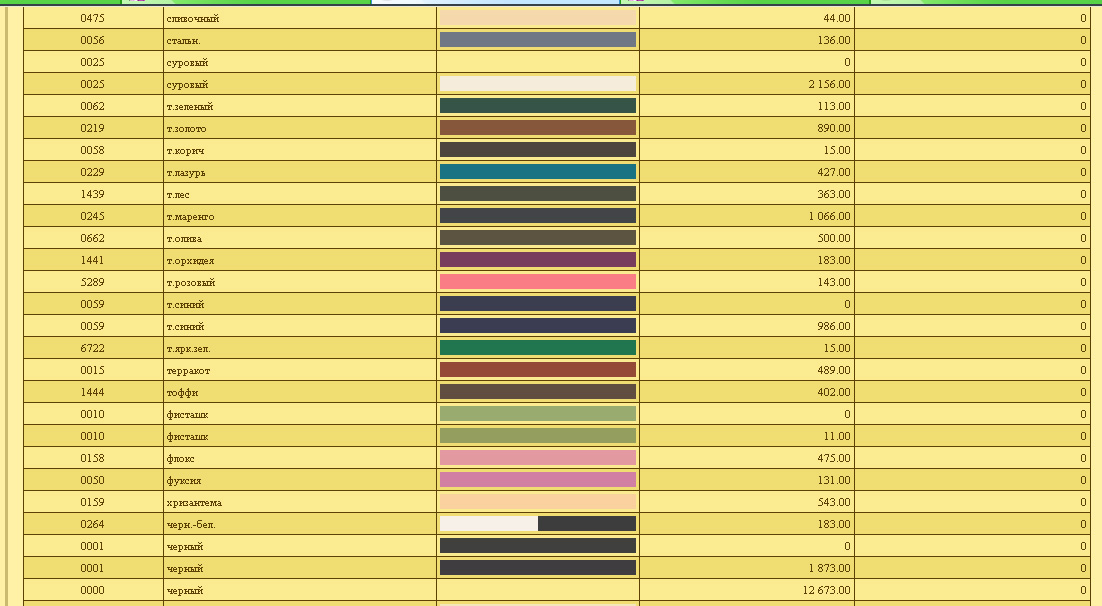Select code cell 0056
Image resolution: width=1102 pixels, height=606 pixels.
pos(92,40)
